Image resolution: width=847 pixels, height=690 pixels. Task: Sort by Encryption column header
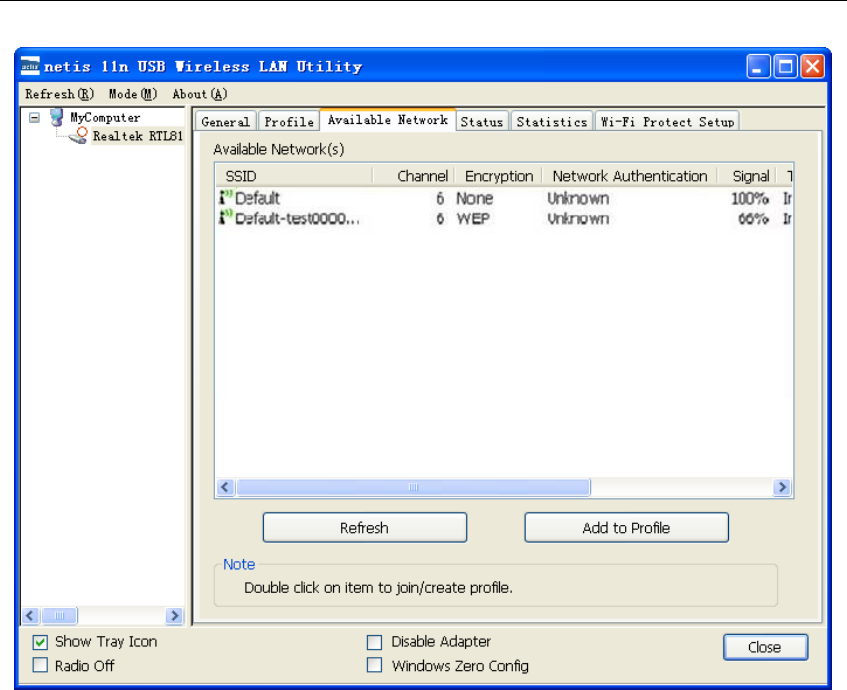coord(499,176)
